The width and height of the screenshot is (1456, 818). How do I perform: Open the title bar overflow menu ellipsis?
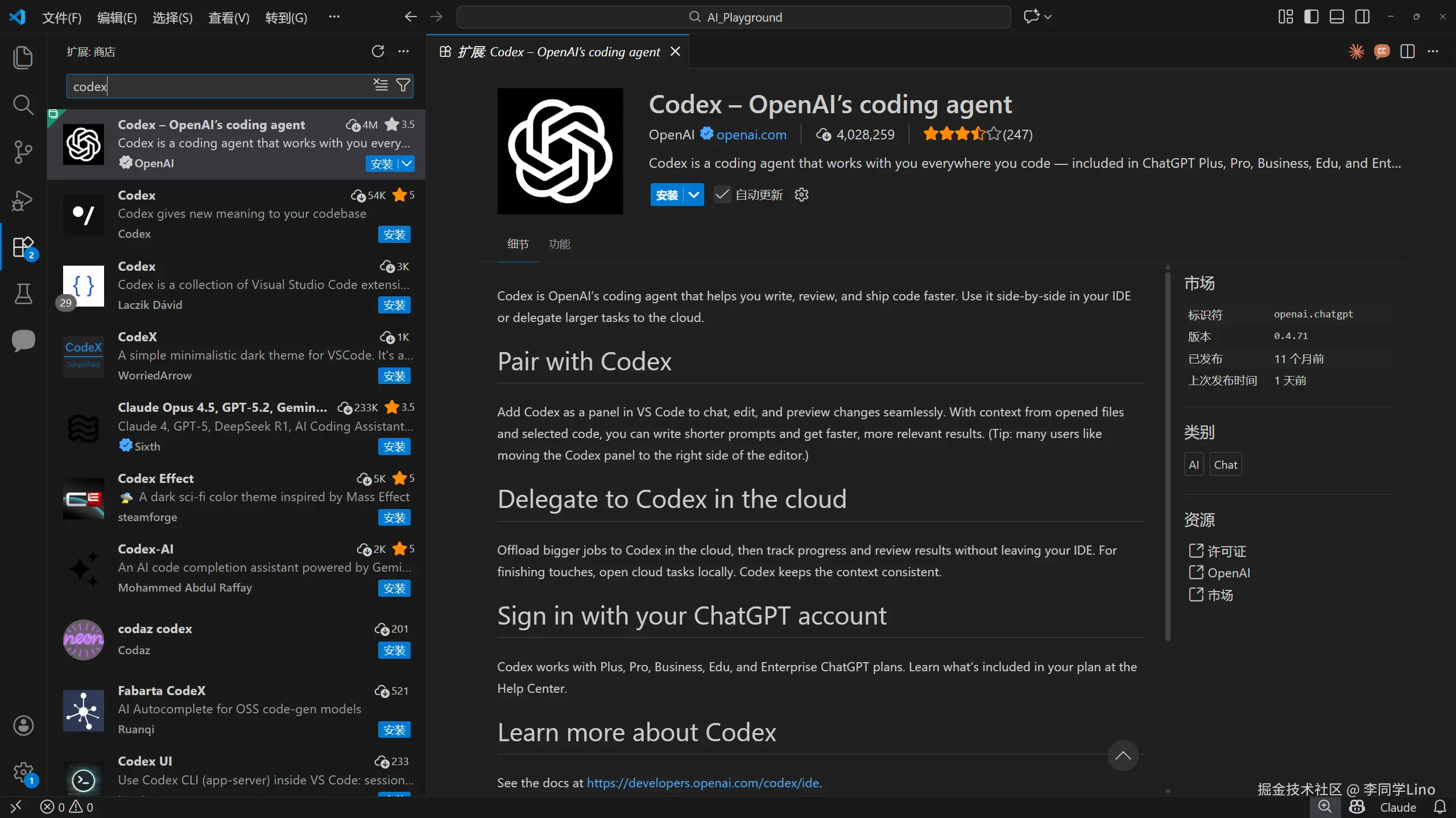334,17
